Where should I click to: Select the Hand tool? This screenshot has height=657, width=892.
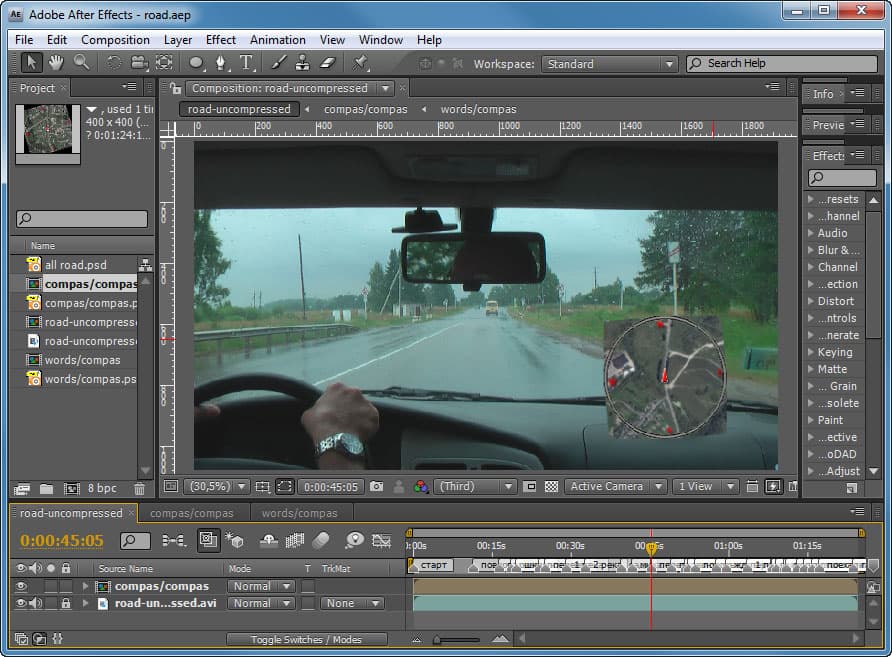[56, 62]
